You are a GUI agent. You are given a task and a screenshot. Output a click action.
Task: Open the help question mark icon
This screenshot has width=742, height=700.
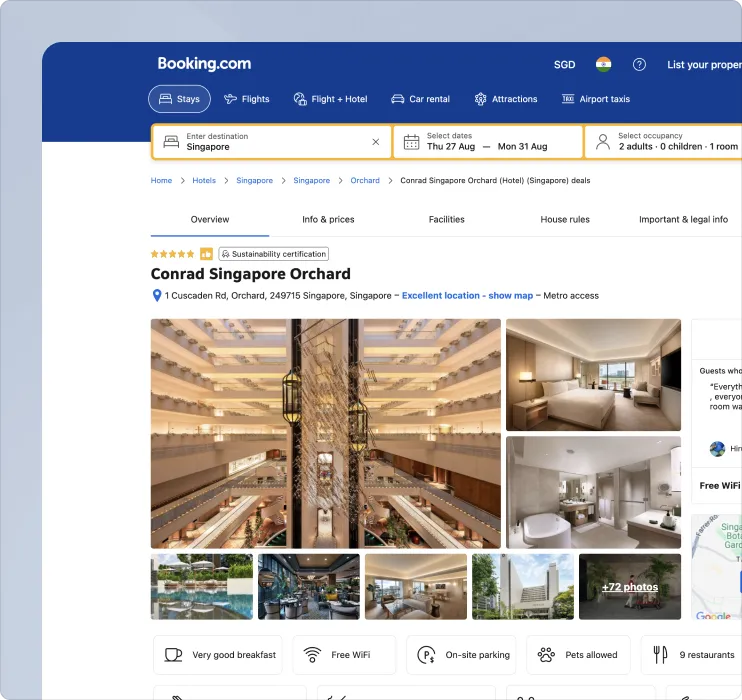tap(639, 64)
